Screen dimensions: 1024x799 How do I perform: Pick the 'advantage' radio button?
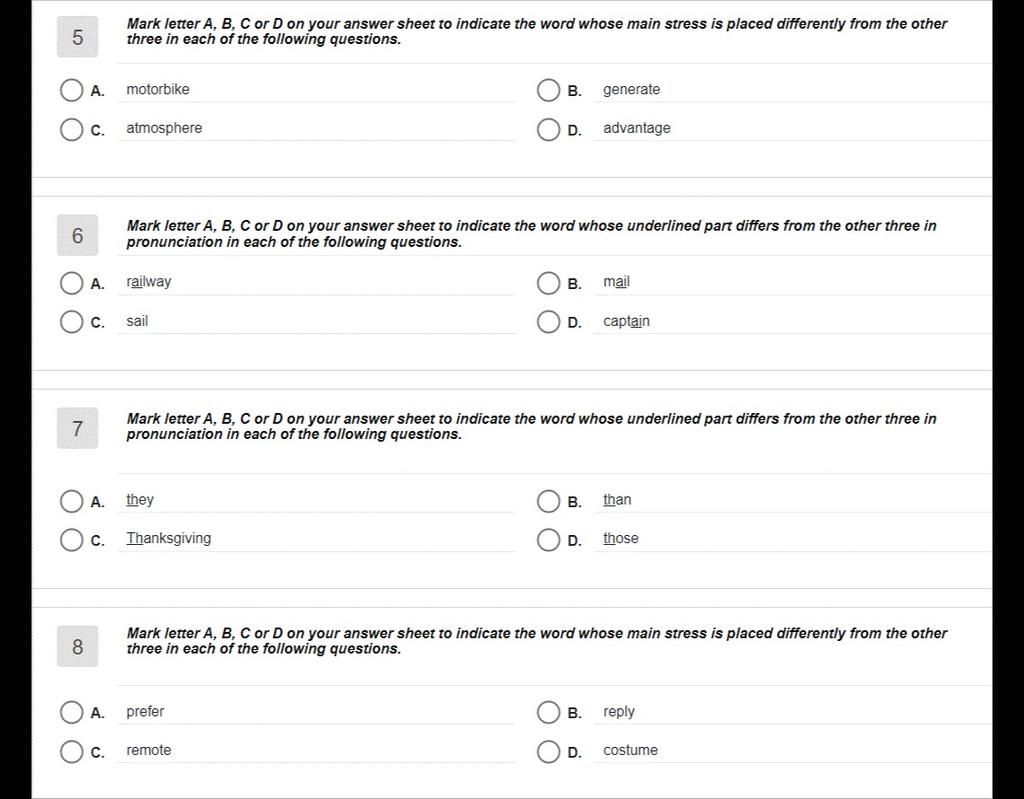[548, 129]
